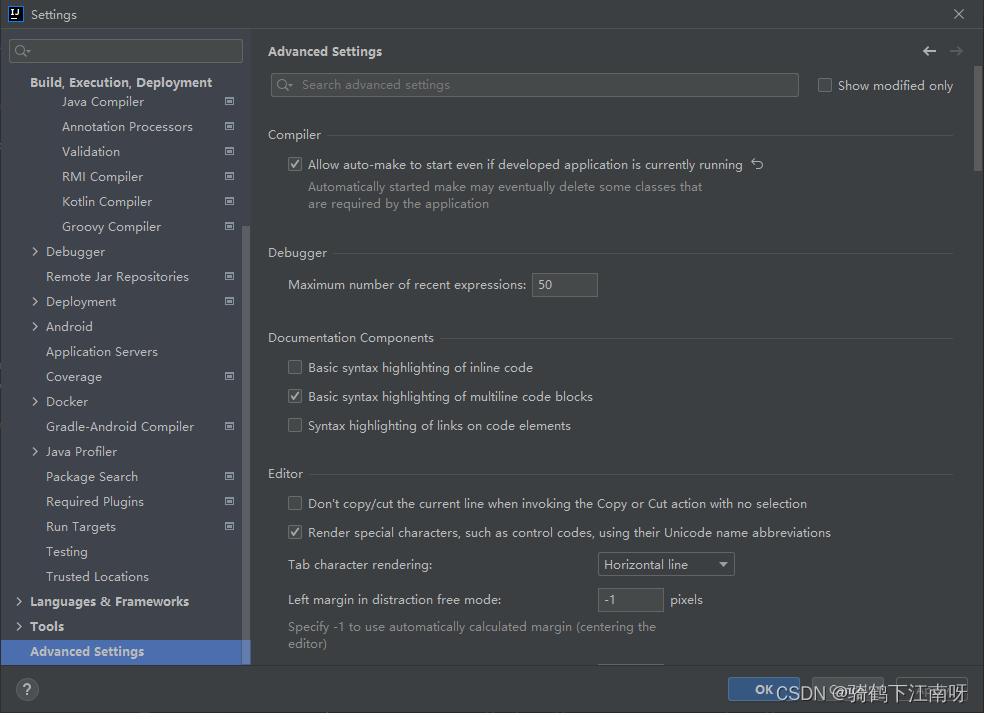This screenshot has height=713, width=984.
Task: Click the back navigation arrow in Advanced Settings
Action: (x=928, y=50)
